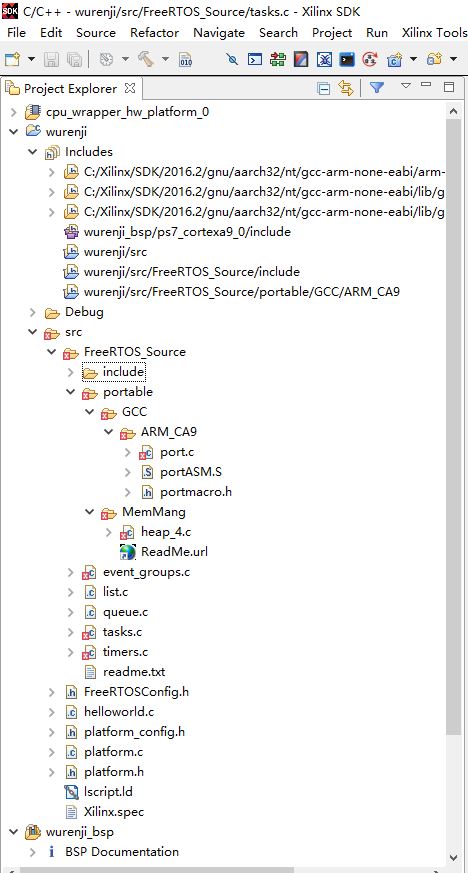Click the Save All toolbar icon
468x873 pixels.
73,59
